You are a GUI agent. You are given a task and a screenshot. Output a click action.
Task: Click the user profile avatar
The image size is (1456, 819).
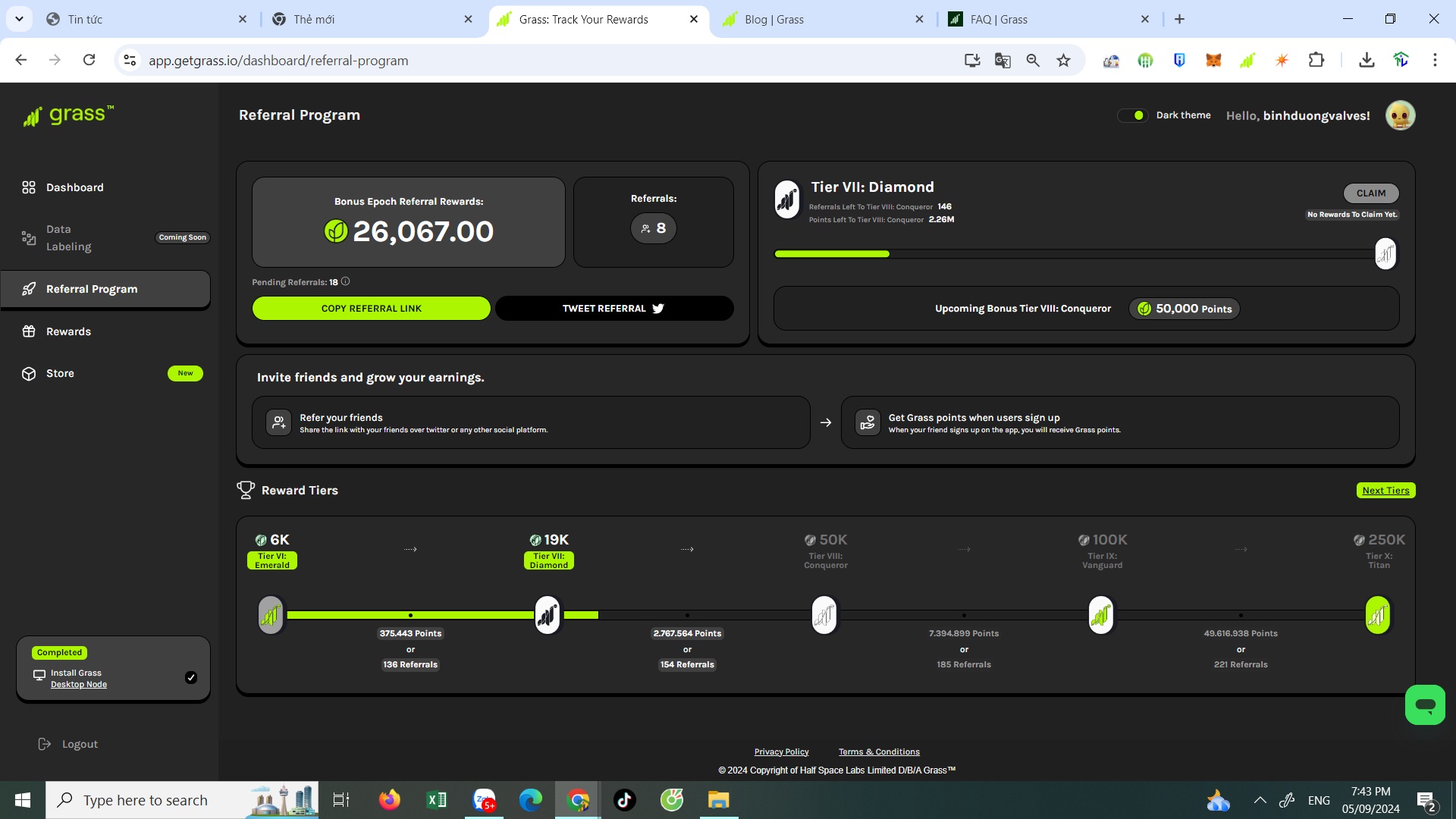(x=1400, y=115)
